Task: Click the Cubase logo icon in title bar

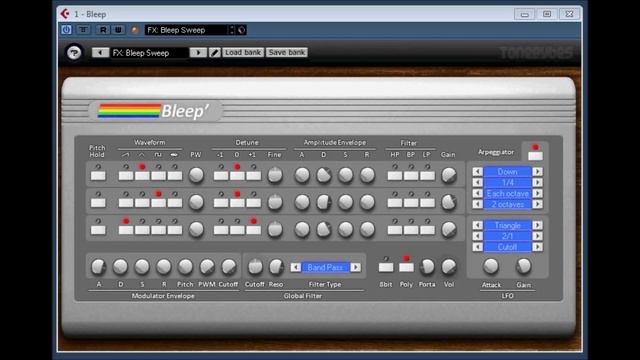Action: tap(65, 14)
